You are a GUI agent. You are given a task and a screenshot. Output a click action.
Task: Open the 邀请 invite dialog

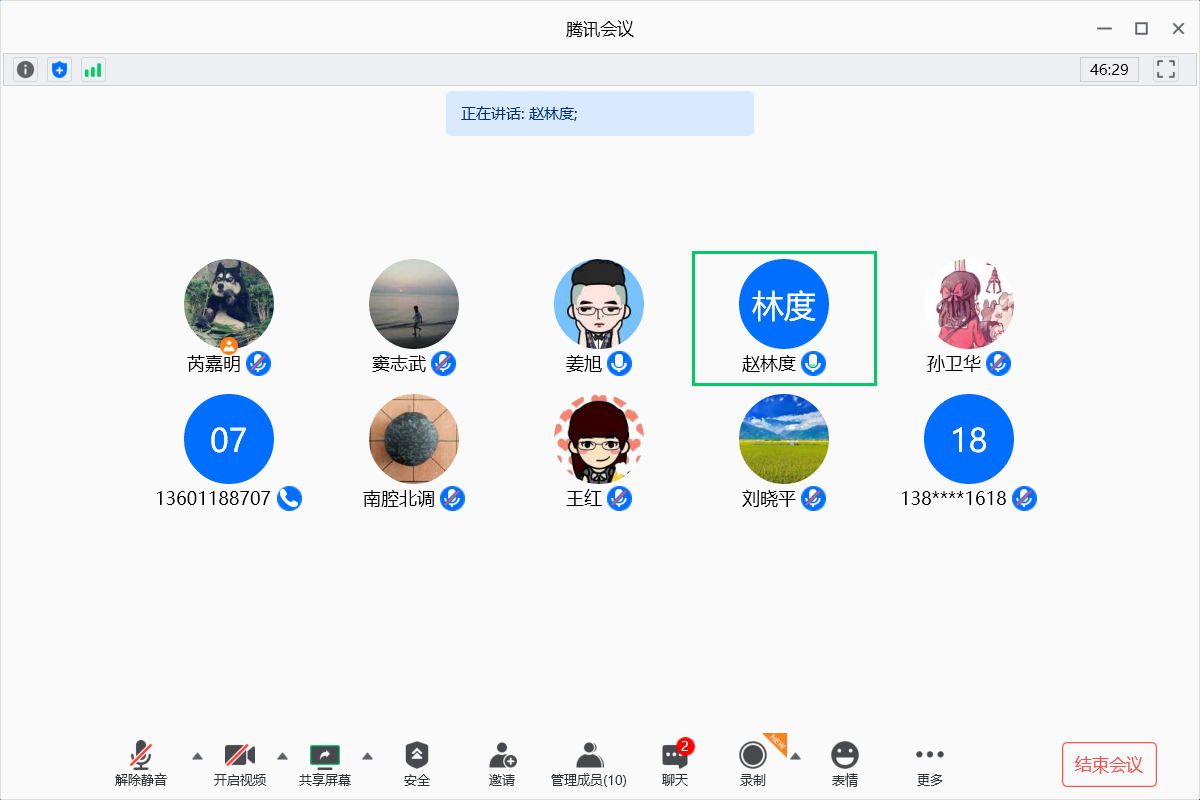click(502, 764)
